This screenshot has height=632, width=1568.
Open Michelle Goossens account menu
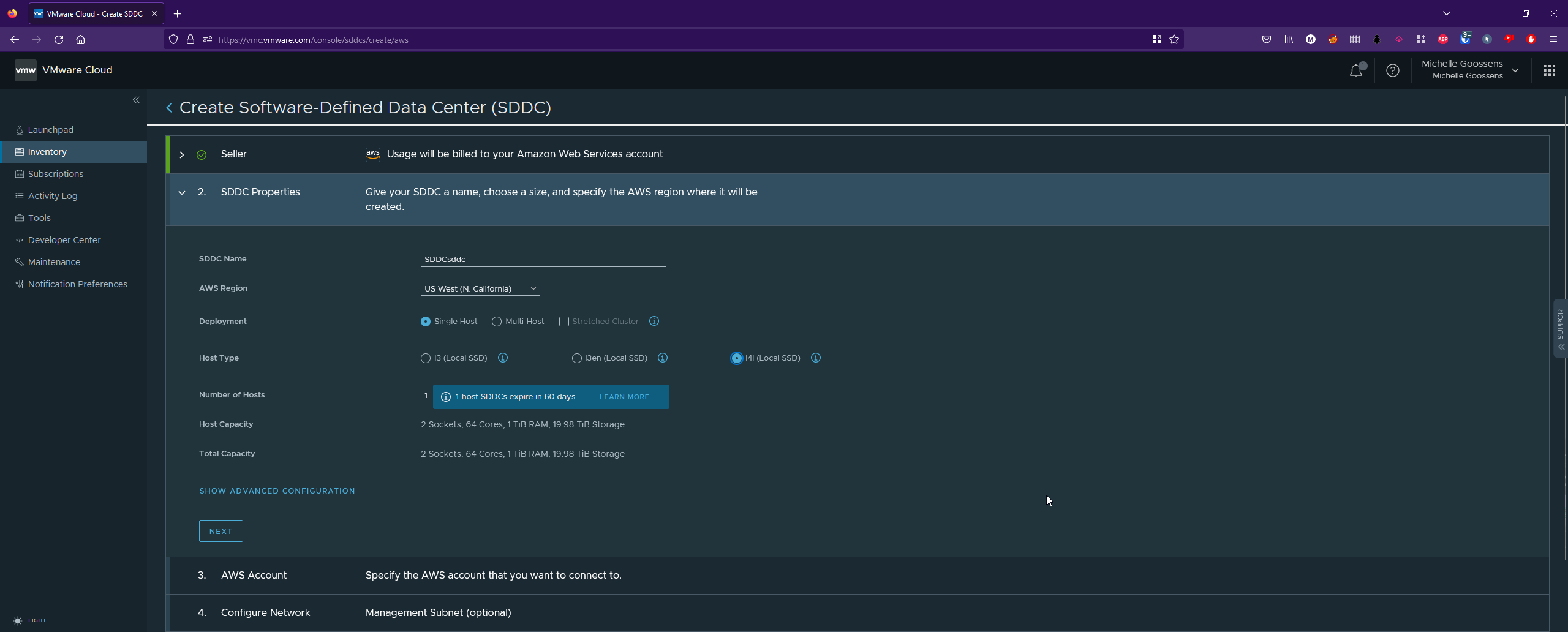click(1470, 70)
